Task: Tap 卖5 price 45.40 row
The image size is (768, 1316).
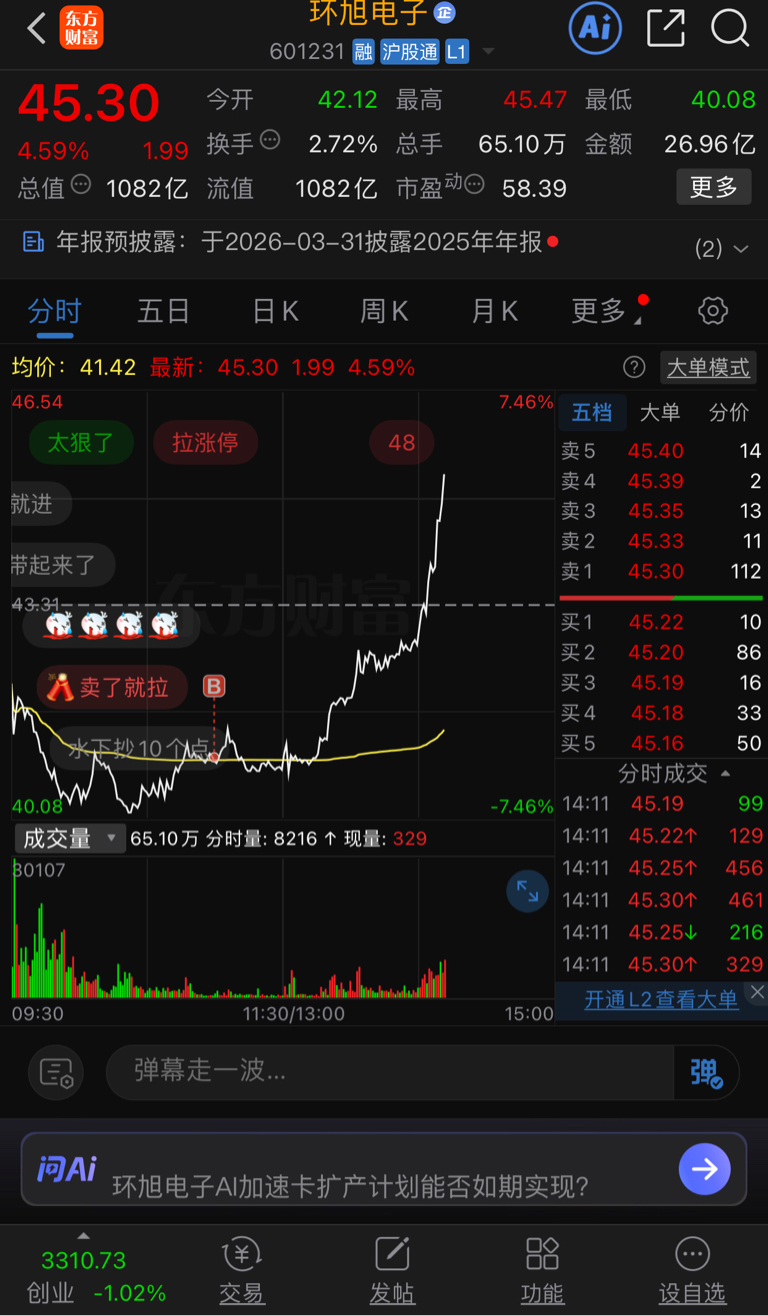Action: [x=661, y=451]
